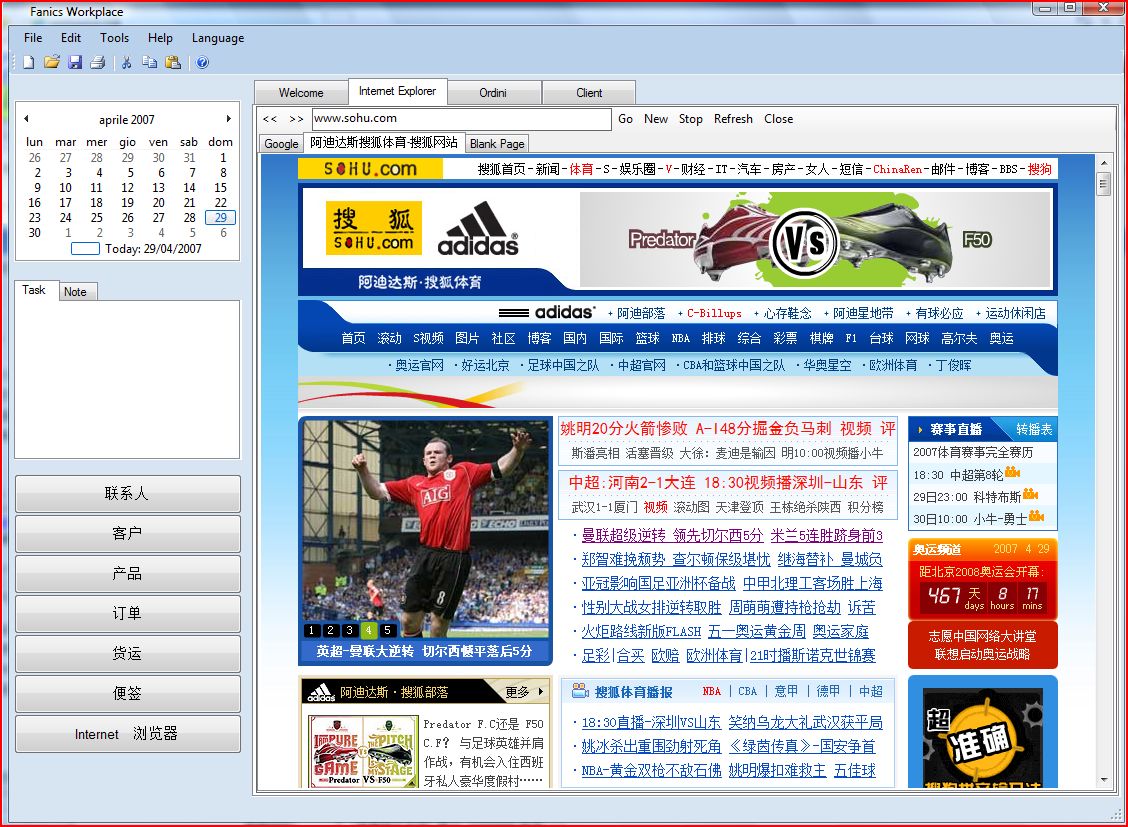The height and width of the screenshot is (827, 1128).
Task: Click the New document toolbar icon
Action: click(29, 63)
